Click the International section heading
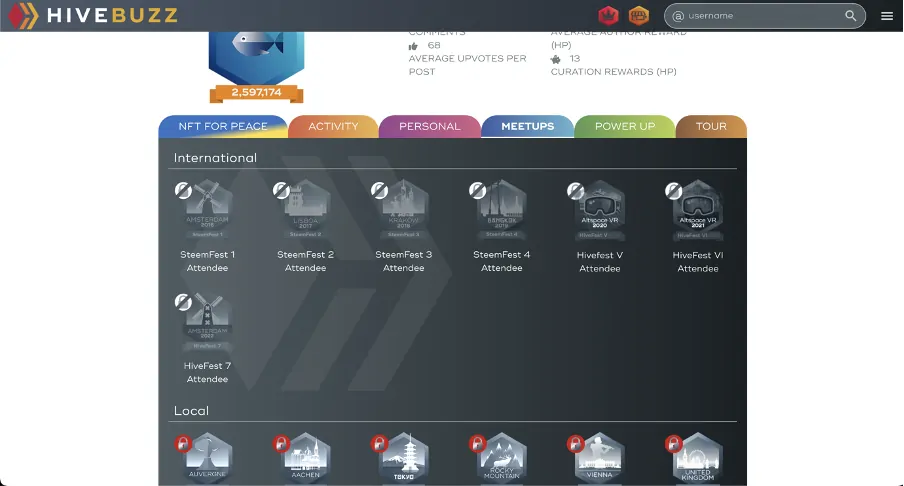 (x=215, y=158)
